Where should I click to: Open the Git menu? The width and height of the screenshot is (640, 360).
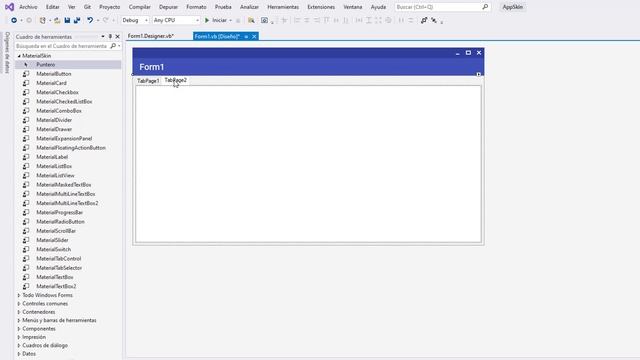coord(87,7)
